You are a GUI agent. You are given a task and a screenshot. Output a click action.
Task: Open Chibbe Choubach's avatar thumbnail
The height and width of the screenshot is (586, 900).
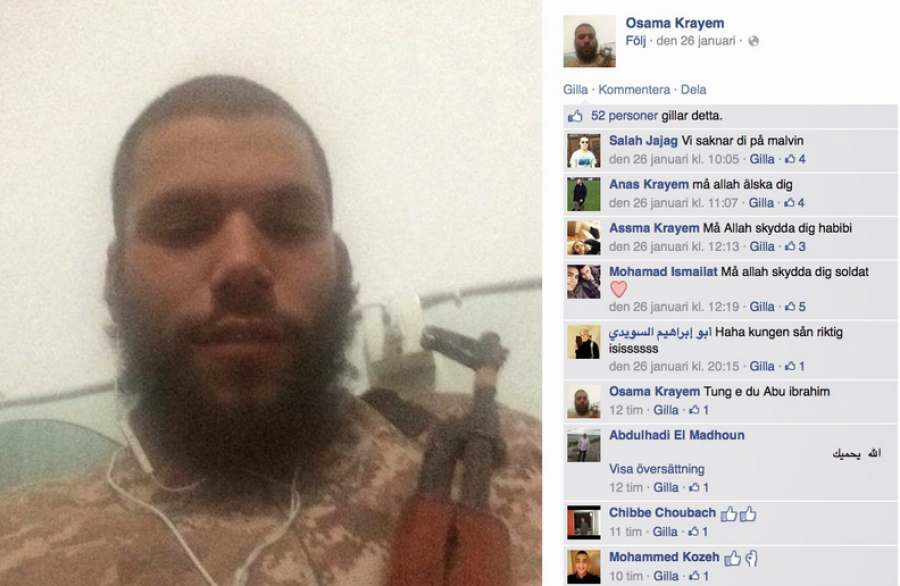coord(584,522)
